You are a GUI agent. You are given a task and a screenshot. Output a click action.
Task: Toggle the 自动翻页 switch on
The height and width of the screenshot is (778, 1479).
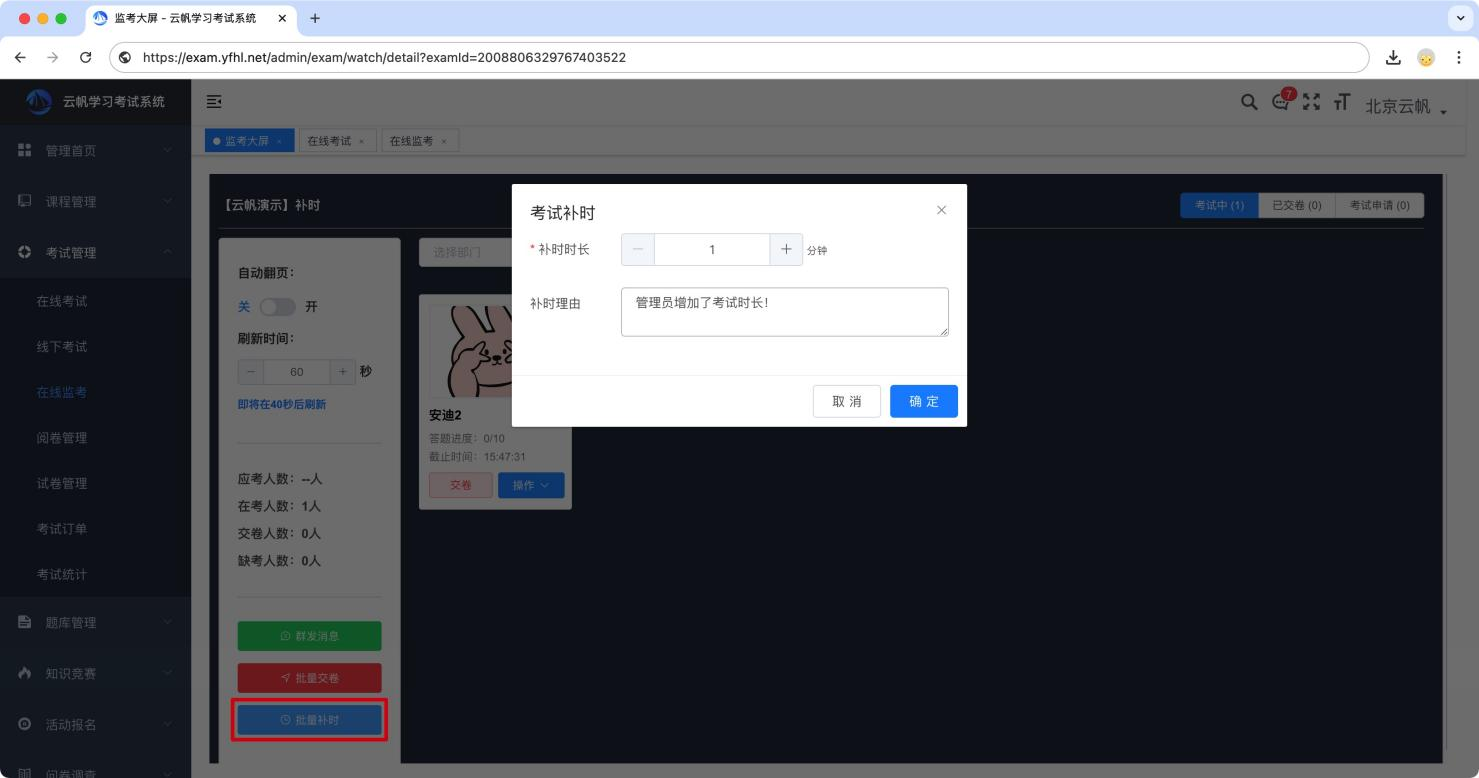[x=278, y=307]
